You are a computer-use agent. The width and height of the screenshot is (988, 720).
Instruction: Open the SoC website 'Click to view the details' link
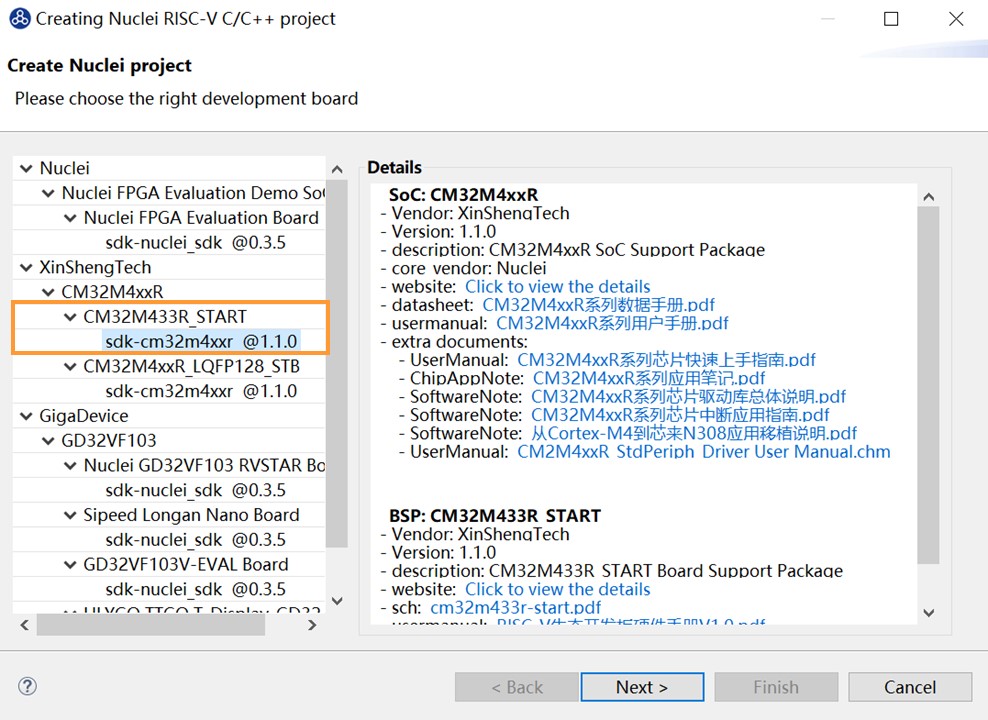click(x=558, y=287)
